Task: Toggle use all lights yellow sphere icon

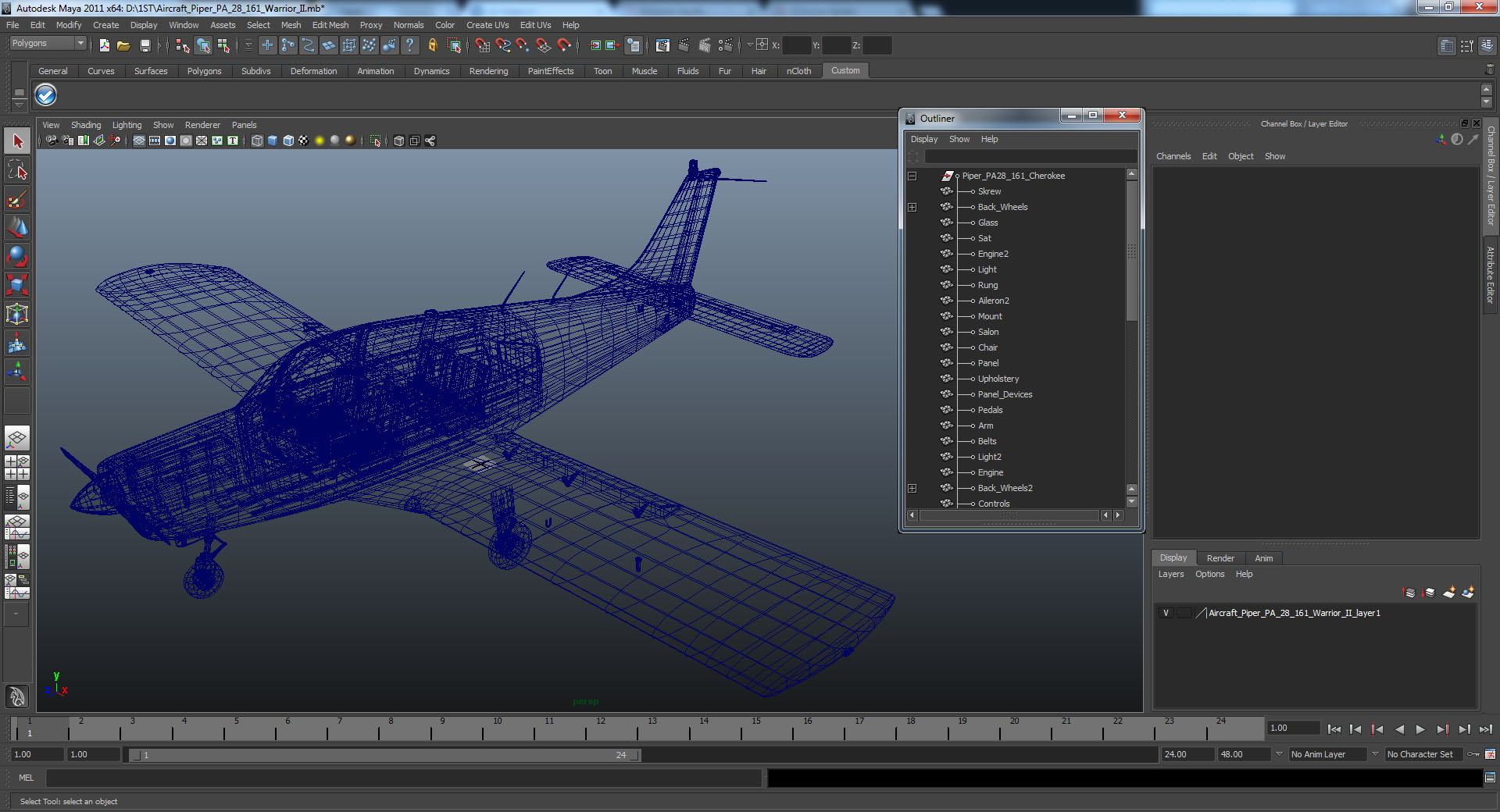Action: tap(320, 141)
